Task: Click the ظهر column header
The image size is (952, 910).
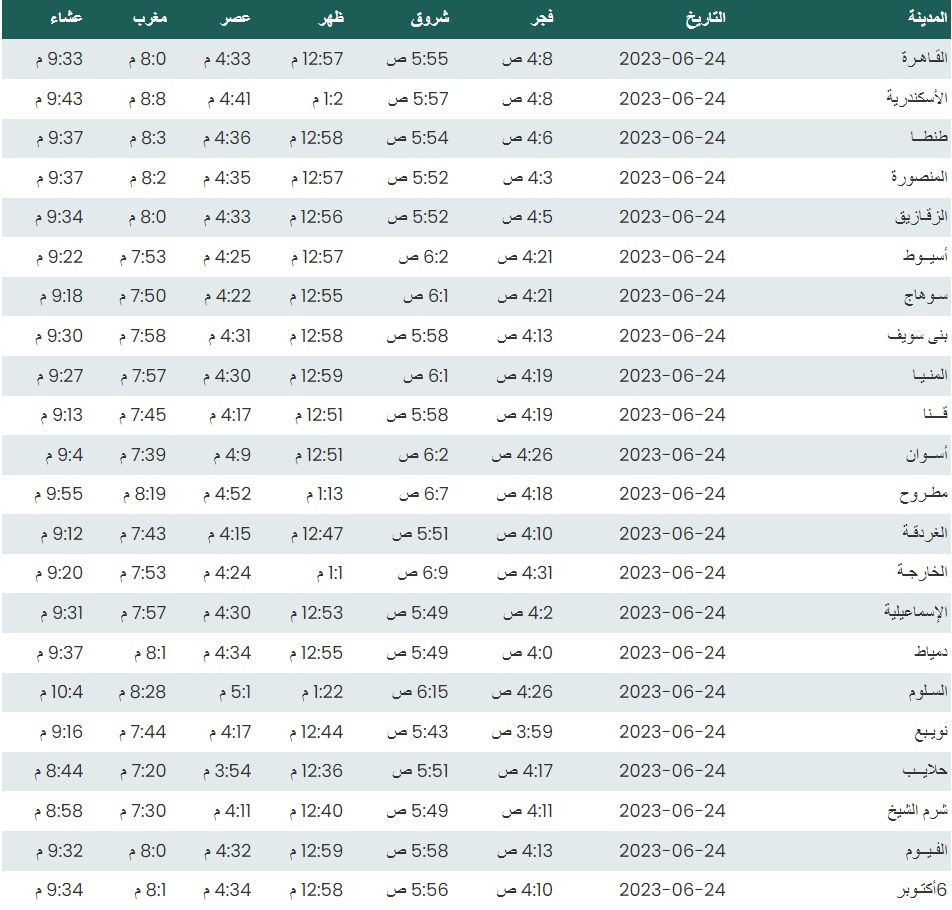Action: [329, 18]
